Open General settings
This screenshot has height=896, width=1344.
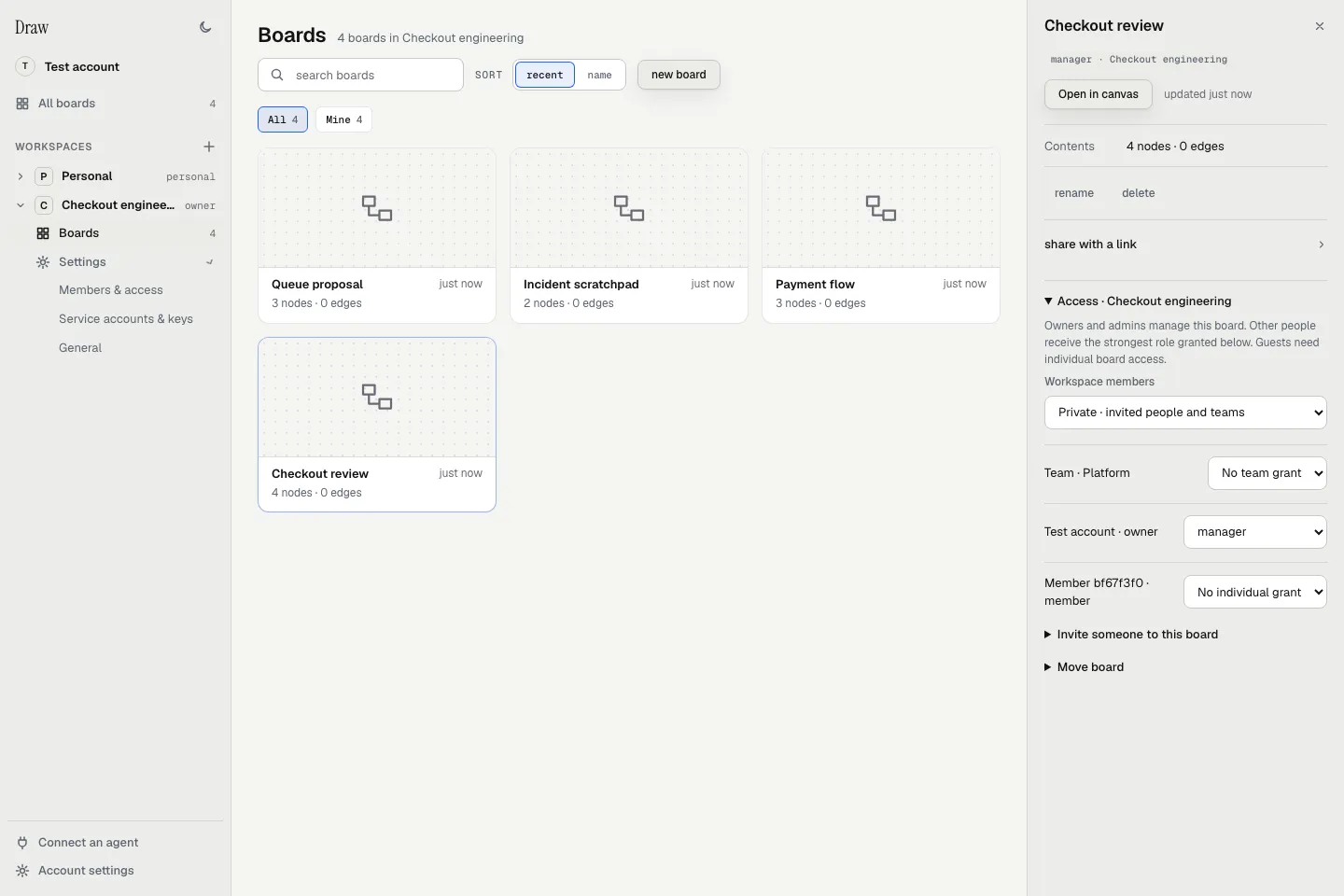coord(80,348)
